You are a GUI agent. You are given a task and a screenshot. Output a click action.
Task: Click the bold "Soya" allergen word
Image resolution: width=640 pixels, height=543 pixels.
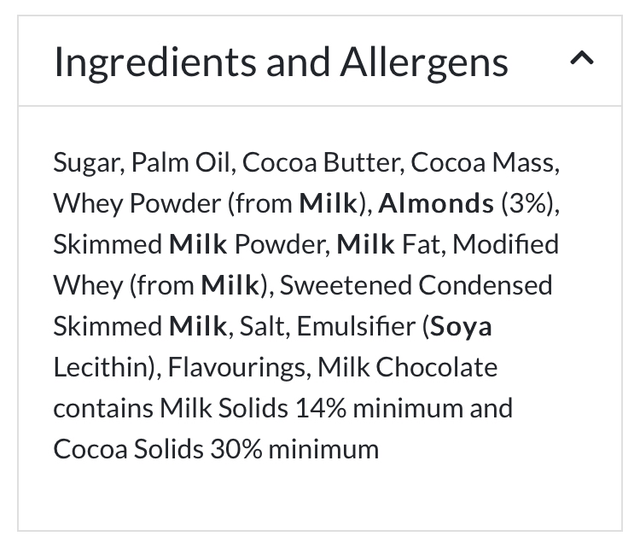[x=460, y=326]
